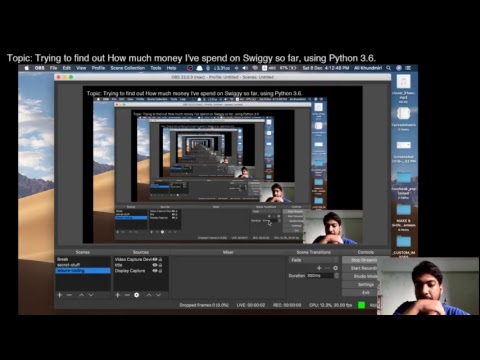Image resolution: width=480 pixels, height=360 pixels.
Task: Open the OBS application menu
Action: click(39, 68)
